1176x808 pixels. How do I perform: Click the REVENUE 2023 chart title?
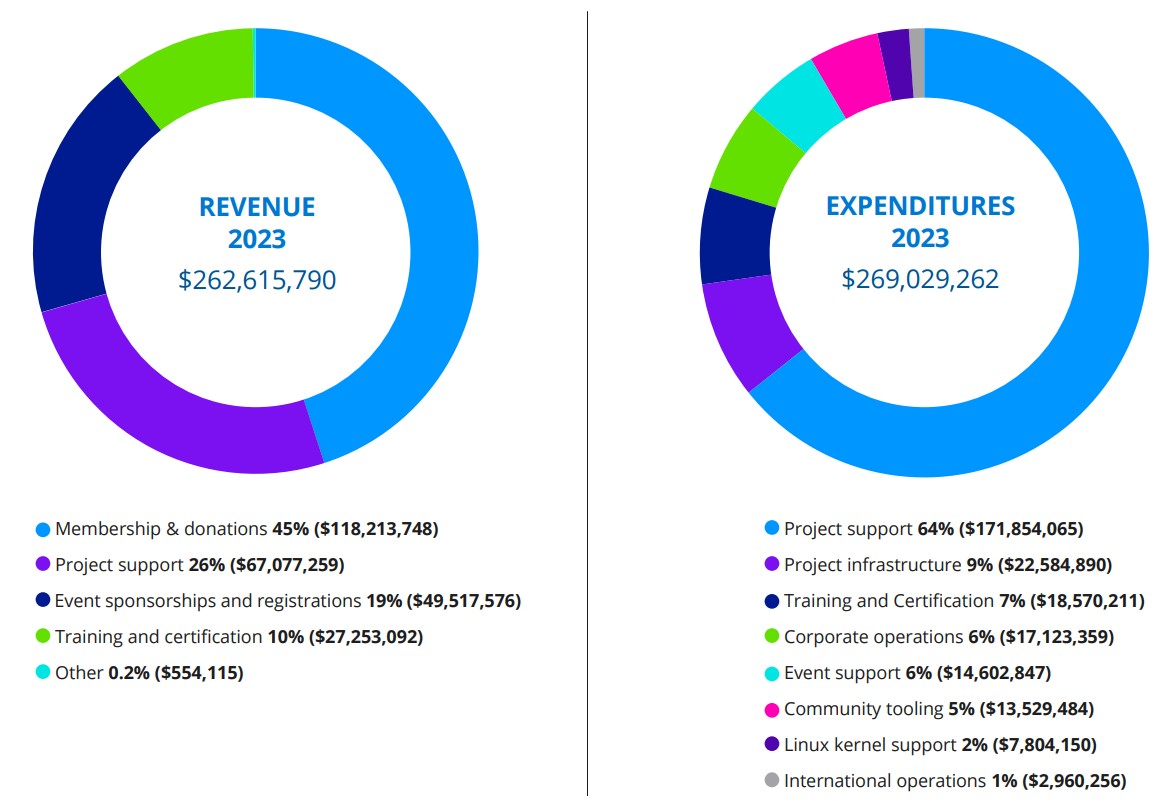(257, 223)
